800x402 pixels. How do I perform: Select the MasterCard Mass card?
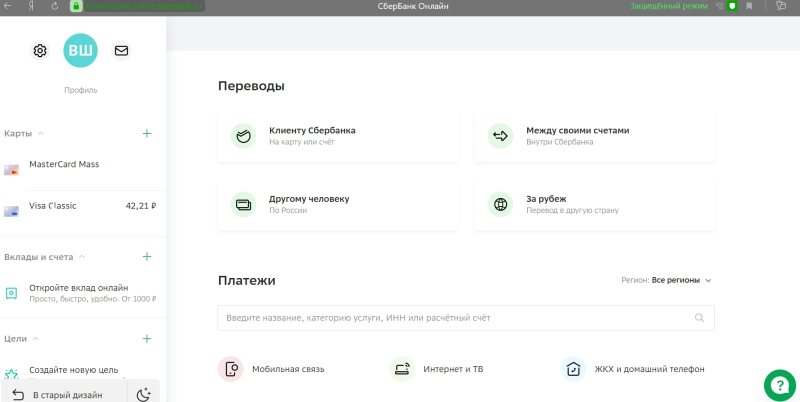point(64,165)
